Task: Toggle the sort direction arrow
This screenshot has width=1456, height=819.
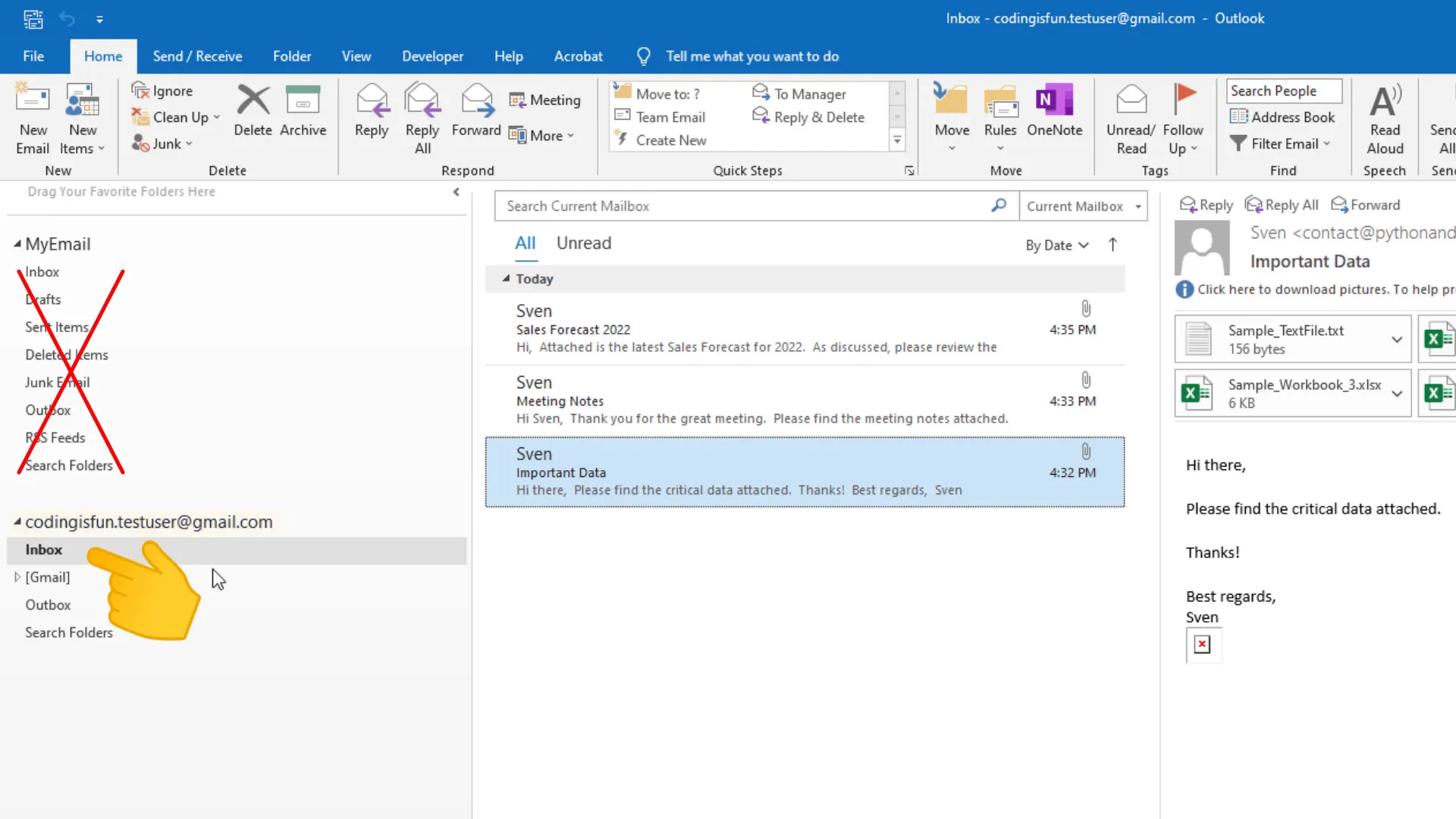Action: click(x=1113, y=244)
